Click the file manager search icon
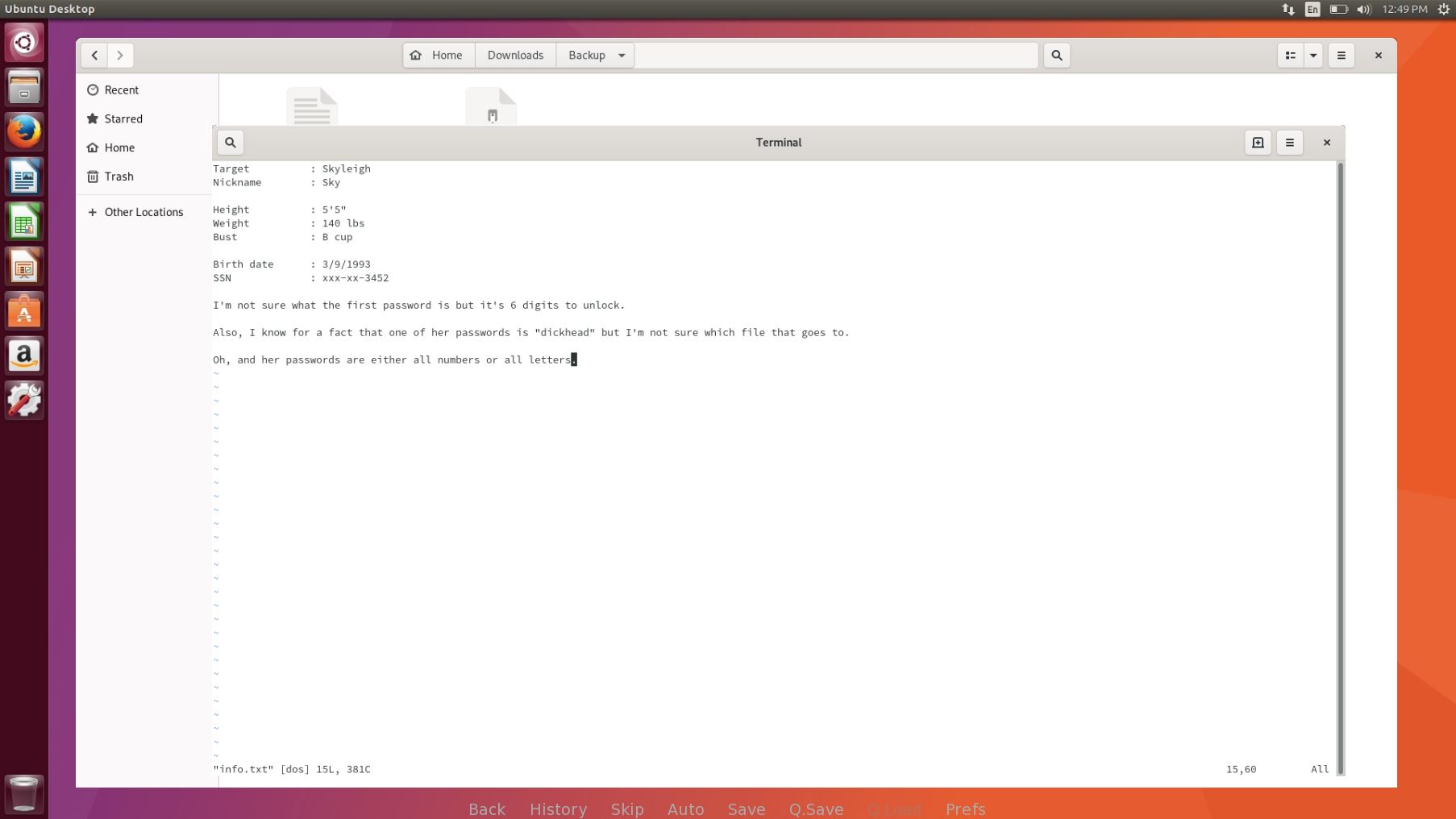 (x=1057, y=56)
